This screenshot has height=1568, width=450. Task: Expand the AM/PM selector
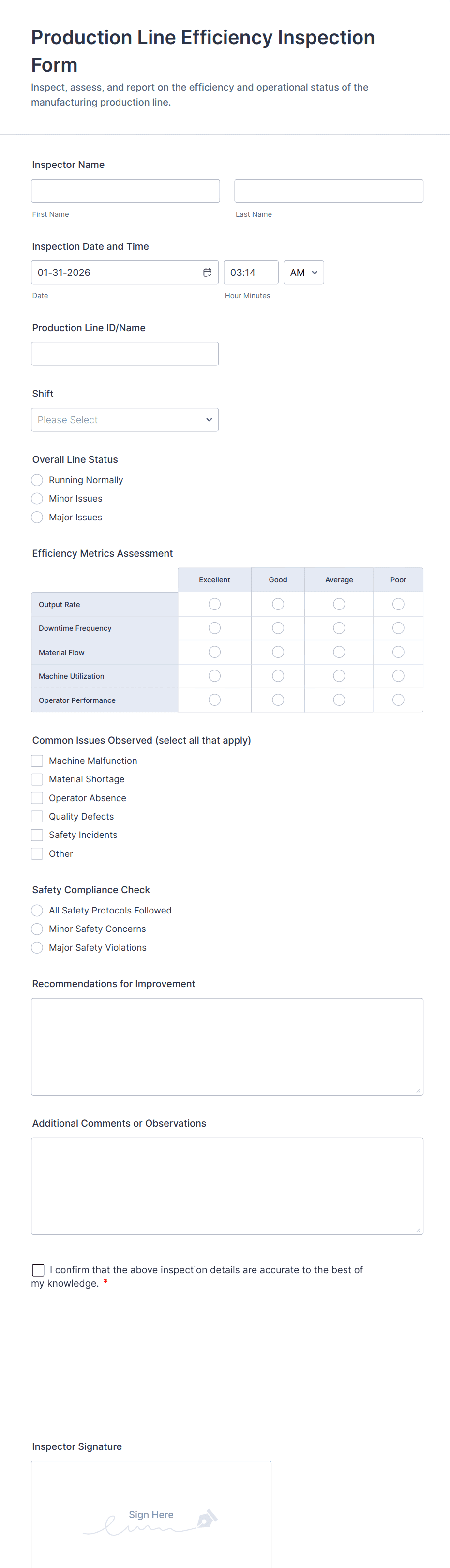(303, 272)
